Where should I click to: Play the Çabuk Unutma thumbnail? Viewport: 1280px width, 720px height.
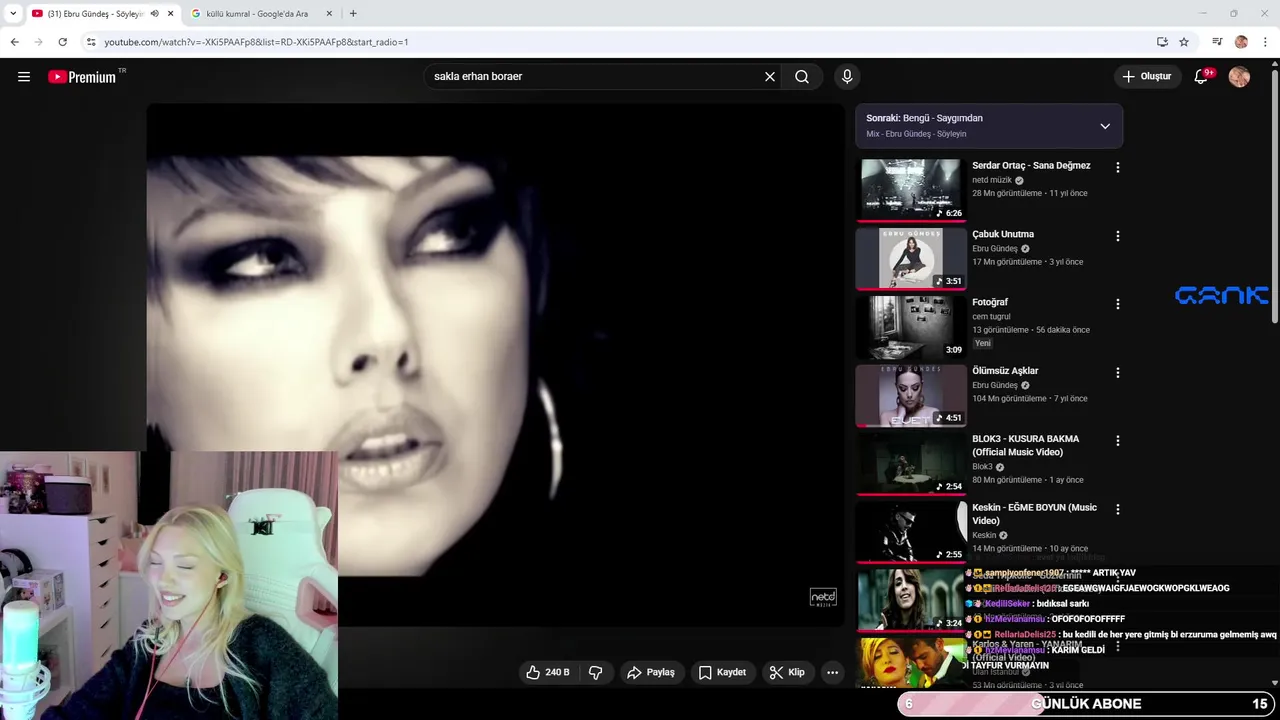911,258
